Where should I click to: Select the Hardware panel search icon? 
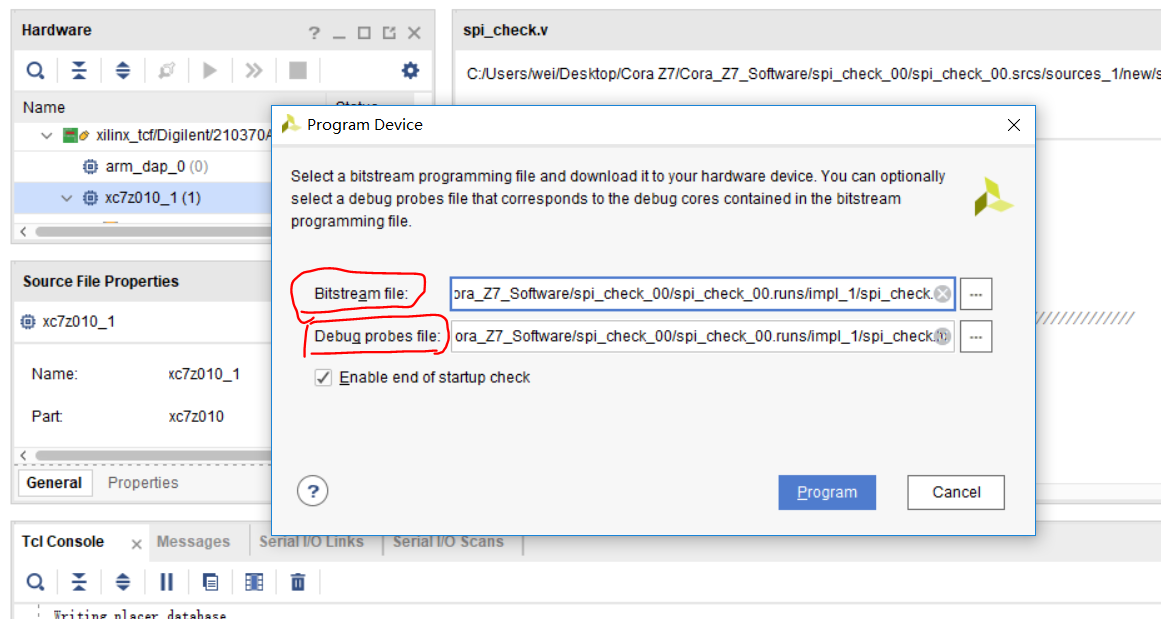pyautogui.click(x=35, y=69)
